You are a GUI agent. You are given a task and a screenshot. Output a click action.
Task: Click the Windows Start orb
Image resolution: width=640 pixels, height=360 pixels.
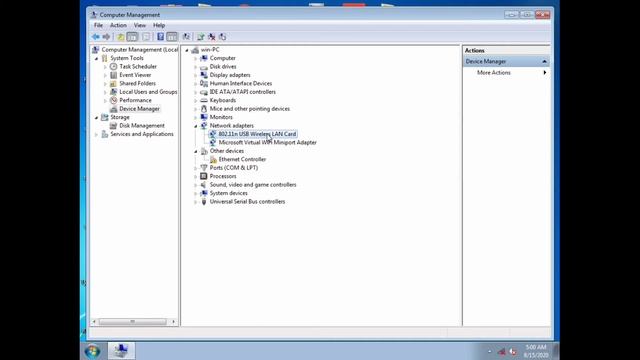click(92, 351)
